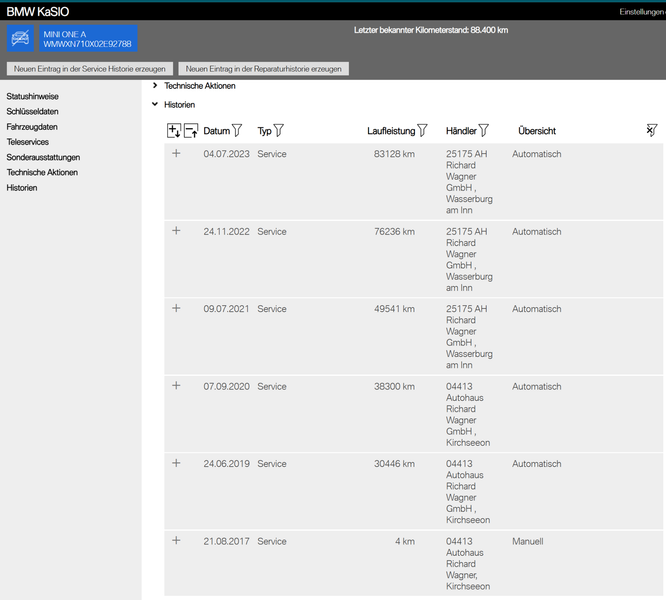666x600 pixels.
Task: Click the date 24.11.2022
Action: pyautogui.click(x=226, y=231)
